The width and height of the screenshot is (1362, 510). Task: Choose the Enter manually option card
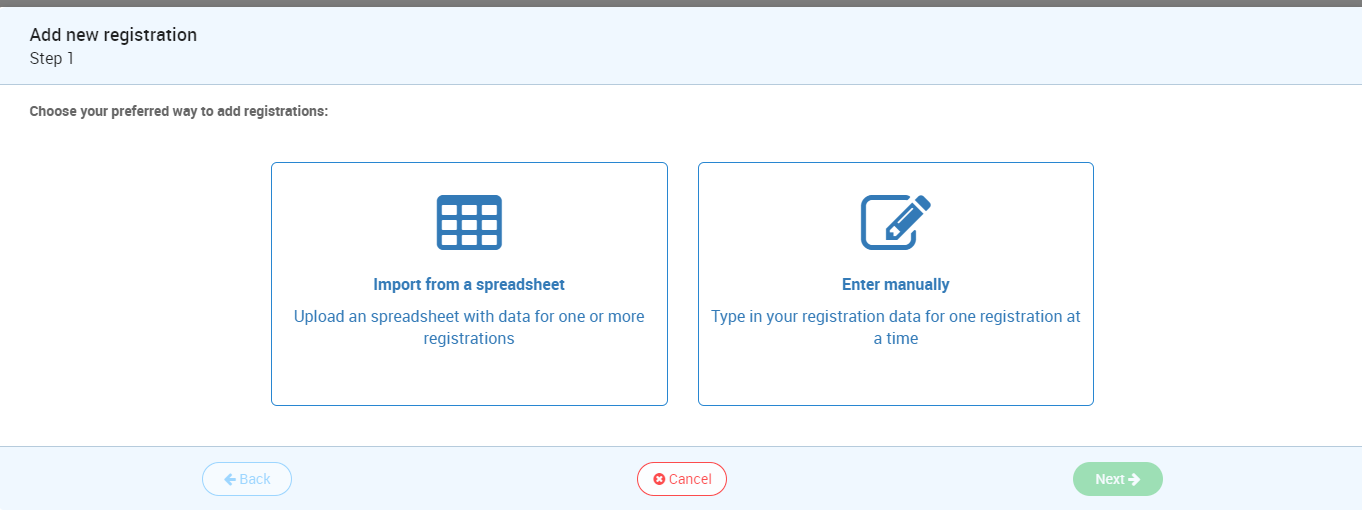tap(896, 284)
